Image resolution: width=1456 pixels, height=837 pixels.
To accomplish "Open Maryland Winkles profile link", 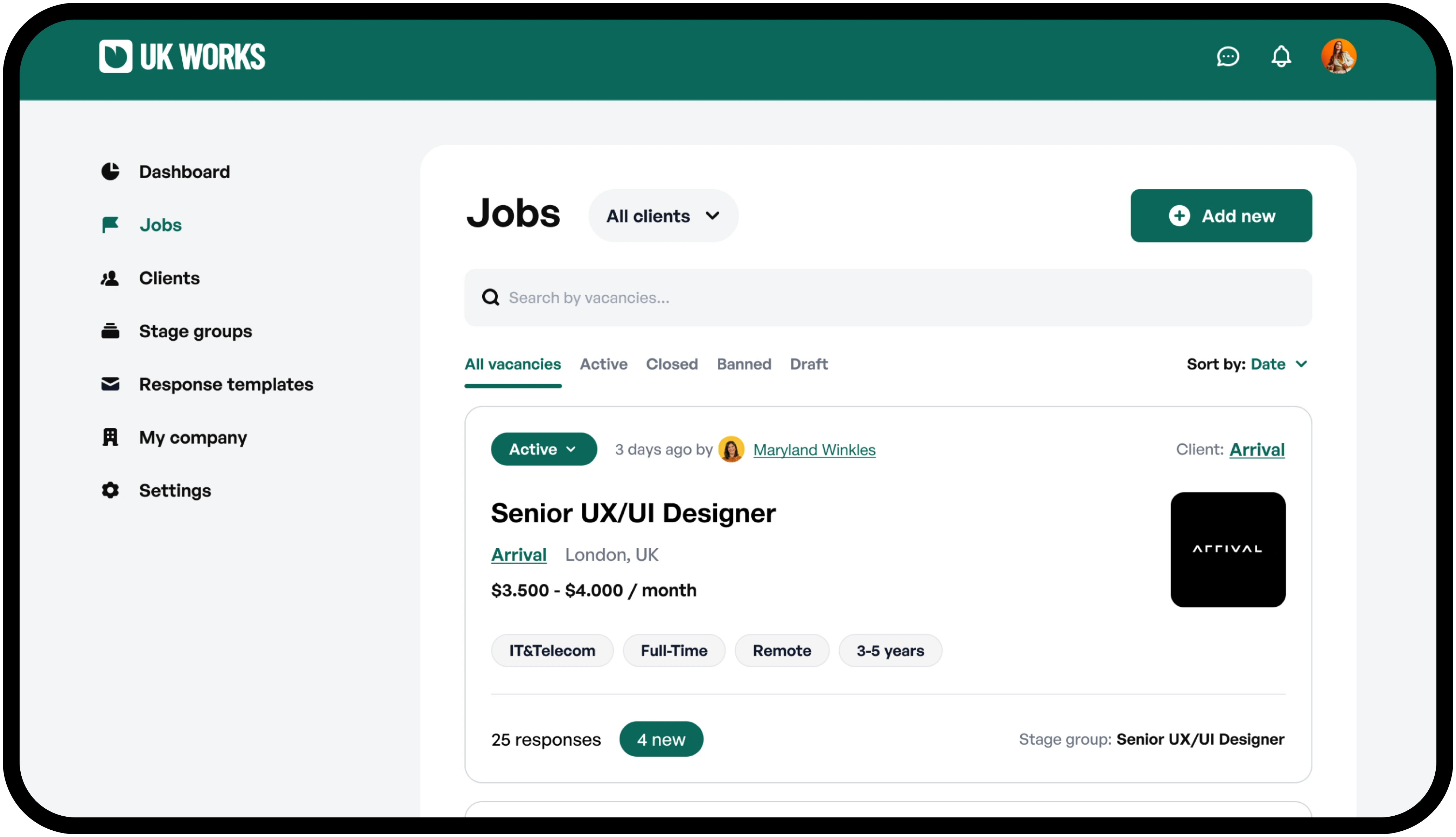I will coord(814,450).
